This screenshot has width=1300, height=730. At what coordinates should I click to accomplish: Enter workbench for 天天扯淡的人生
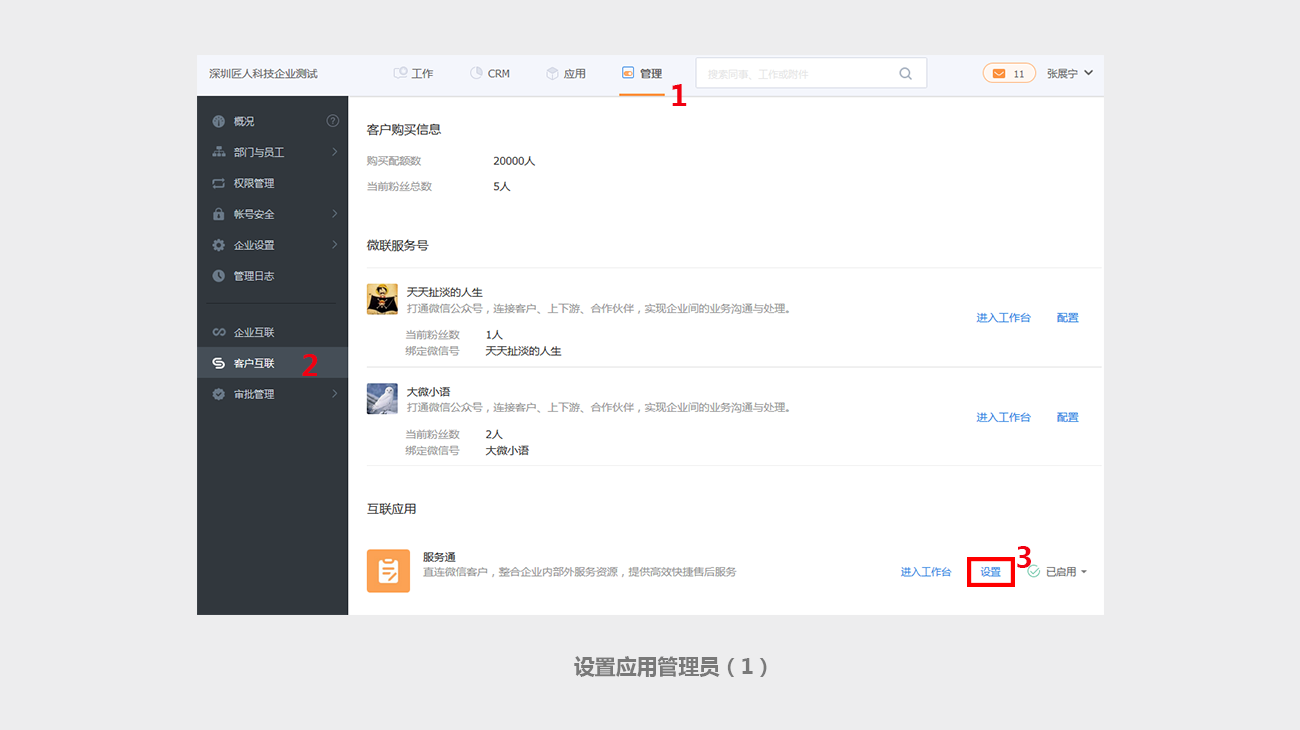click(x=1003, y=318)
